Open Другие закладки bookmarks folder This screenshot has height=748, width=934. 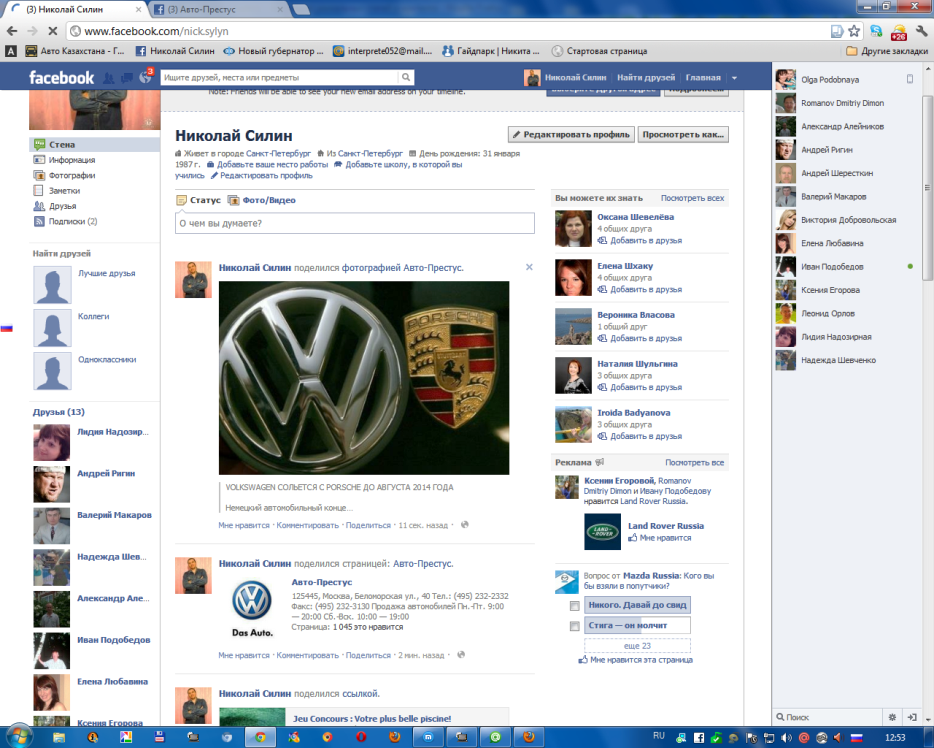tap(887, 51)
